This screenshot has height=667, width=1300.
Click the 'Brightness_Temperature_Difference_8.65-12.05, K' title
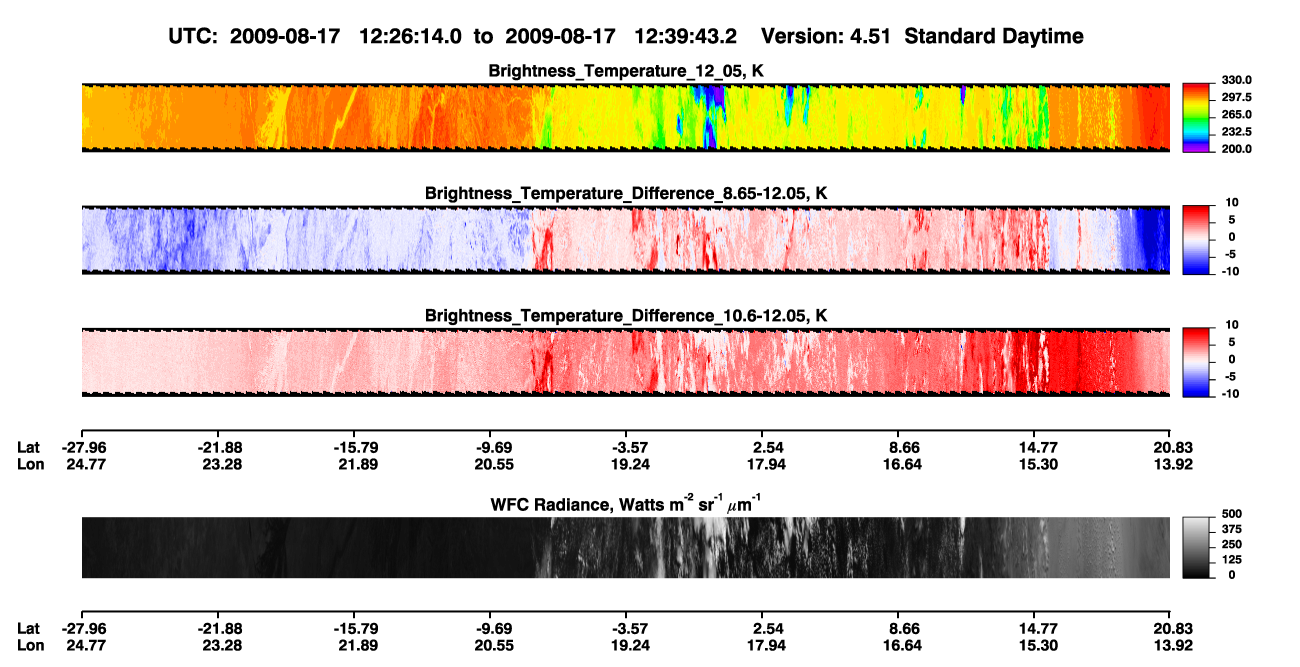pyautogui.click(x=626, y=193)
